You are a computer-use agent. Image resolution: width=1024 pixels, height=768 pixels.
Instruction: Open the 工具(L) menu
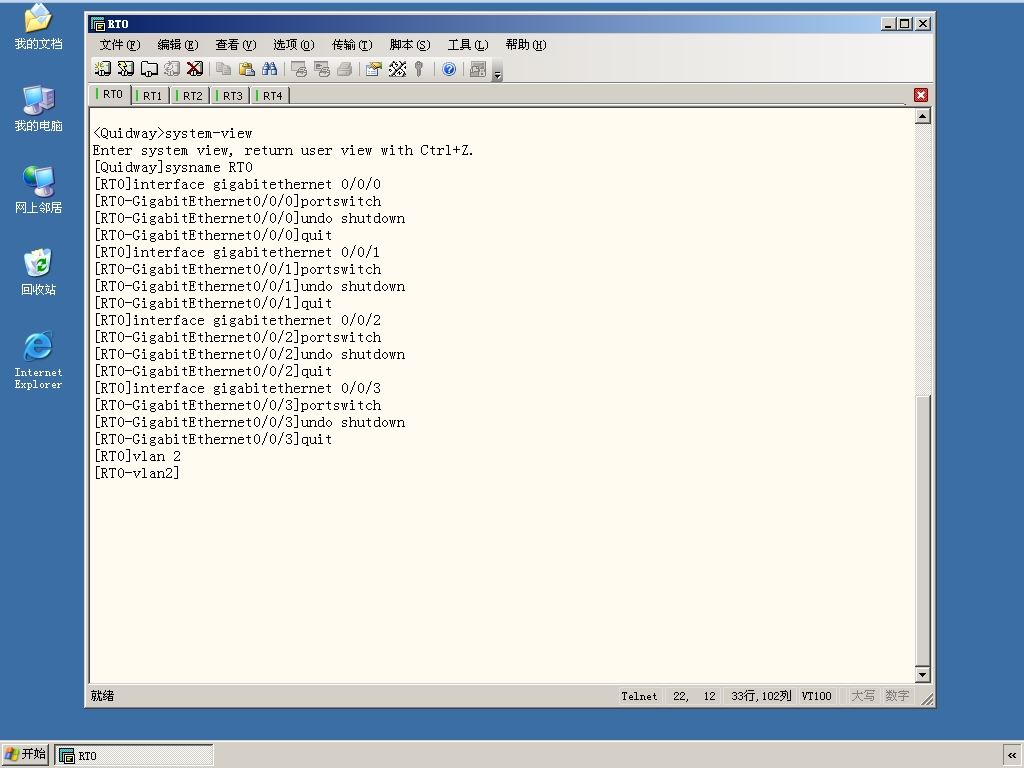point(468,44)
